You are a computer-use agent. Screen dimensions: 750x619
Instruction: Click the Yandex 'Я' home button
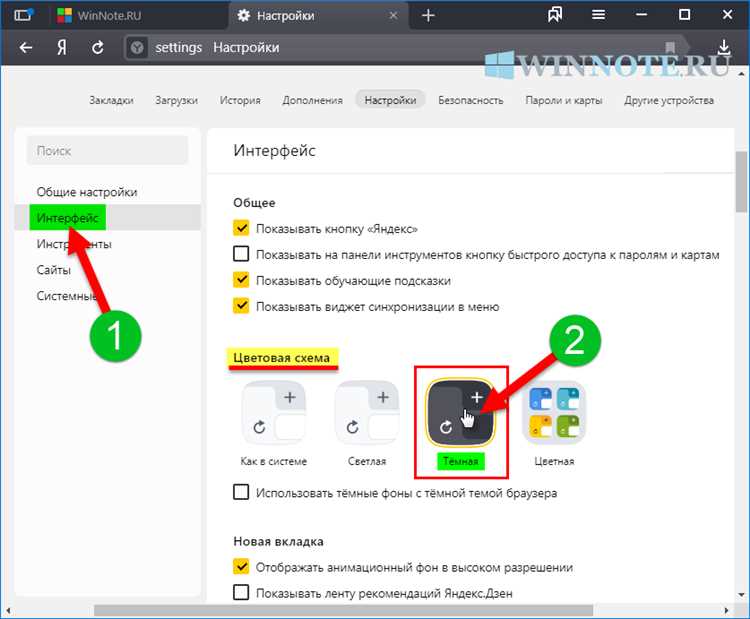61,47
